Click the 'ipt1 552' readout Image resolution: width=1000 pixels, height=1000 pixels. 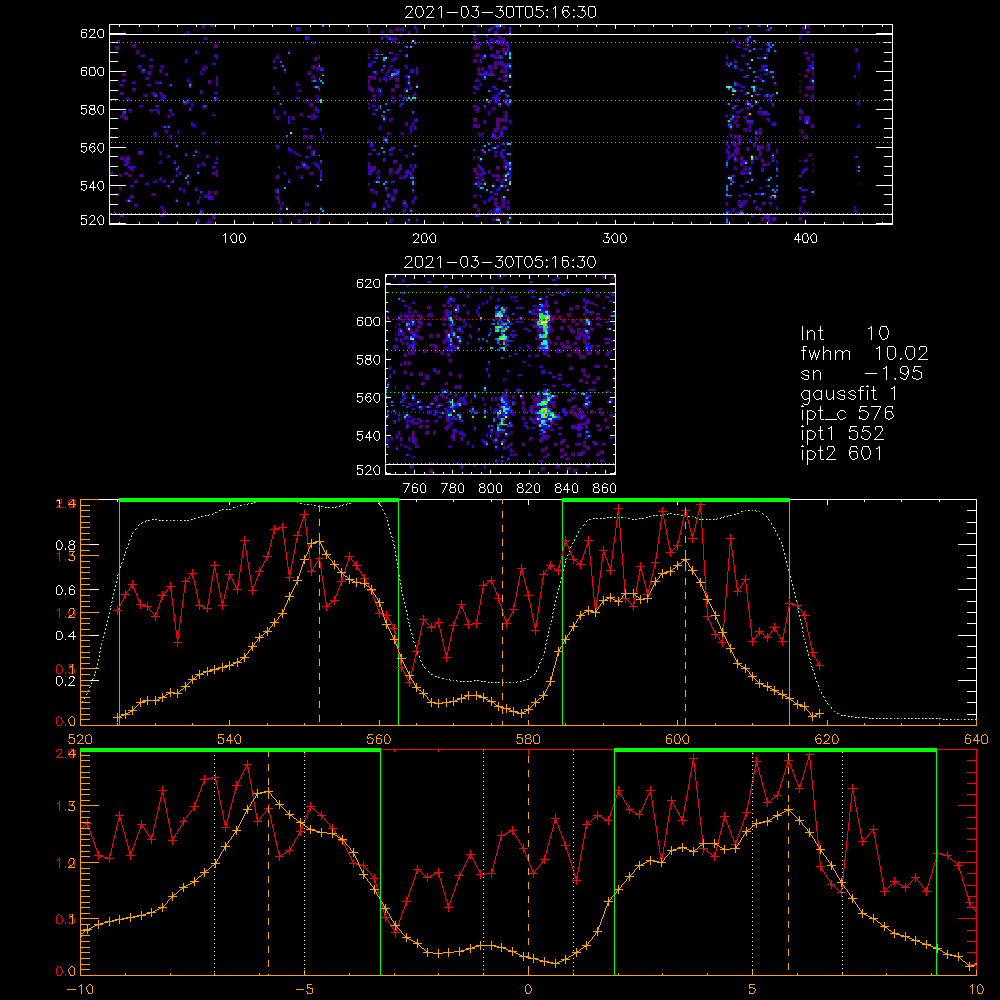(x=842, y=434)
